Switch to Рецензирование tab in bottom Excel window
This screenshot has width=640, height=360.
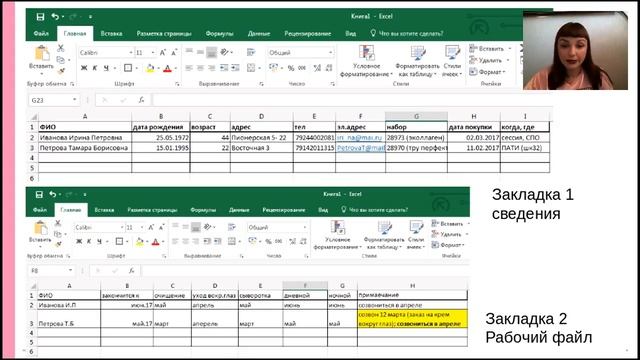tap(284, 210)
